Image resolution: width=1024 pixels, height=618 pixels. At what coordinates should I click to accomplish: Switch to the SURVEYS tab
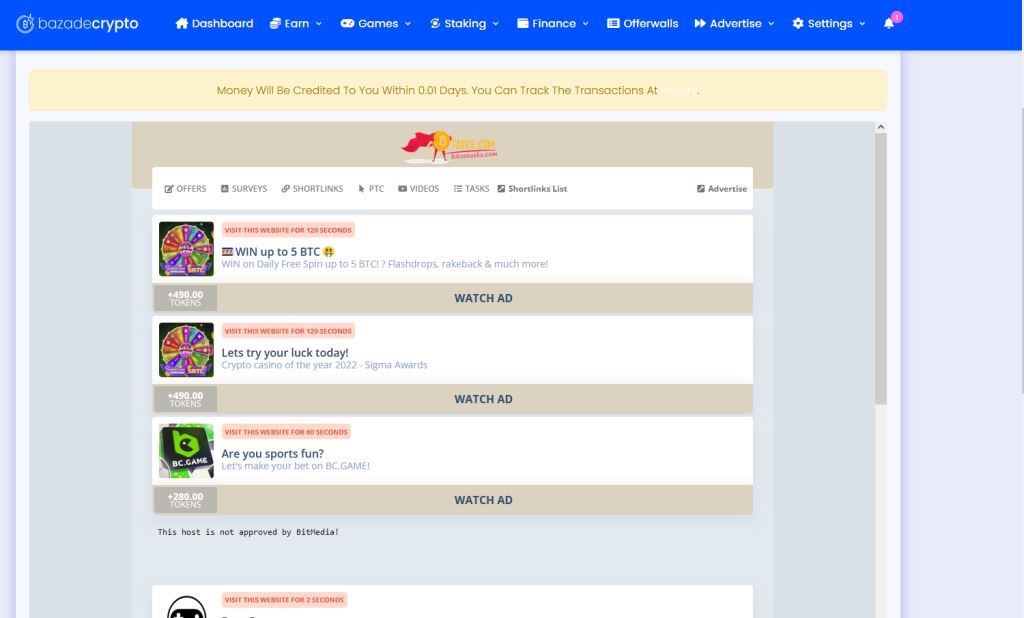coord(244,189)
